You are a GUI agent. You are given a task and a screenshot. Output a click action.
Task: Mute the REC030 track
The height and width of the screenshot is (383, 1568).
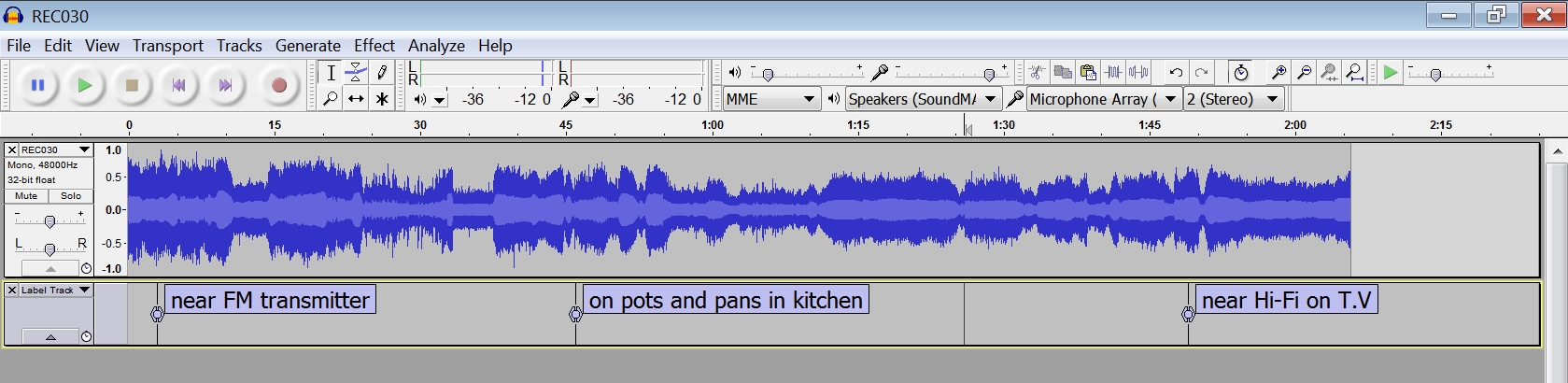26,196
